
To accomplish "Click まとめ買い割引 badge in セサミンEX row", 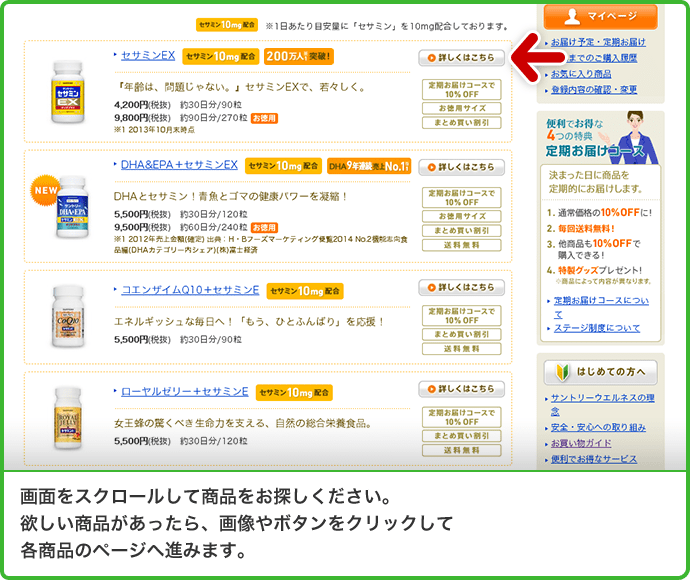I will coord(462,123).
